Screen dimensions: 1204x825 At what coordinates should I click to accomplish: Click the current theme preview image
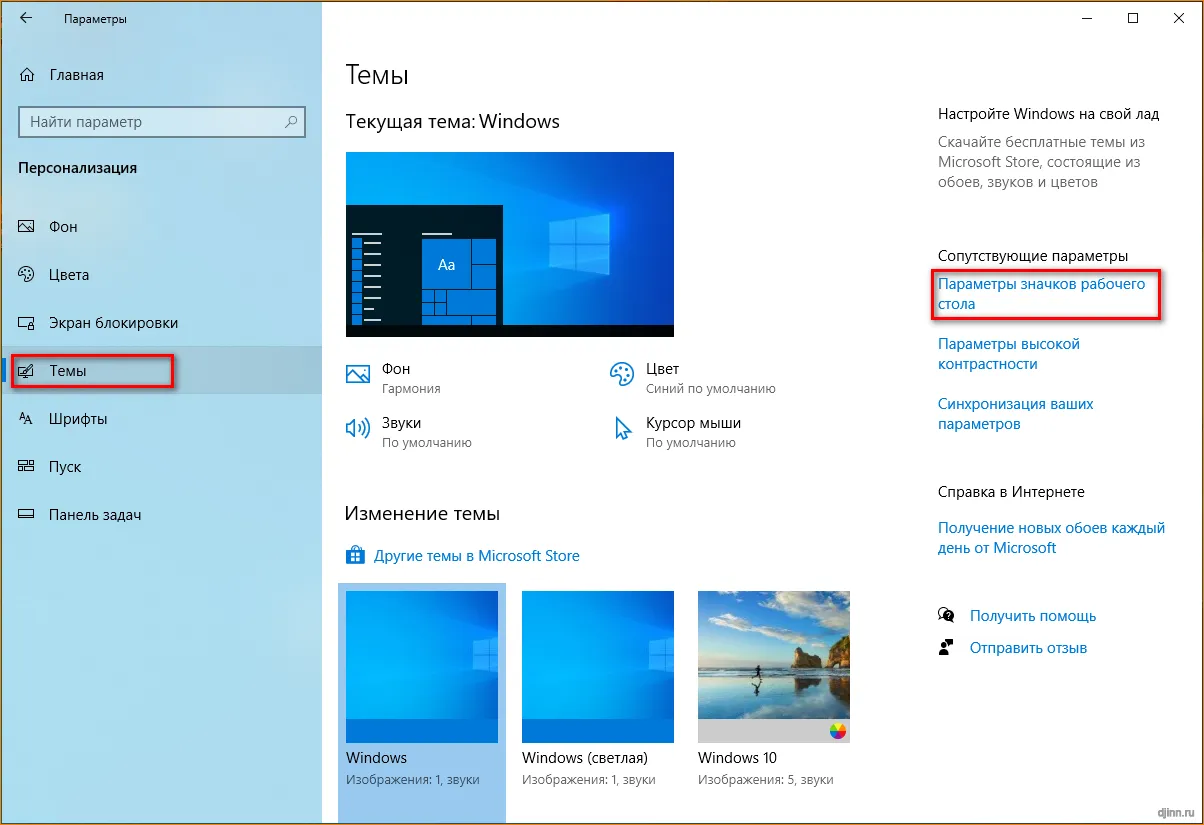click(510, 244)
